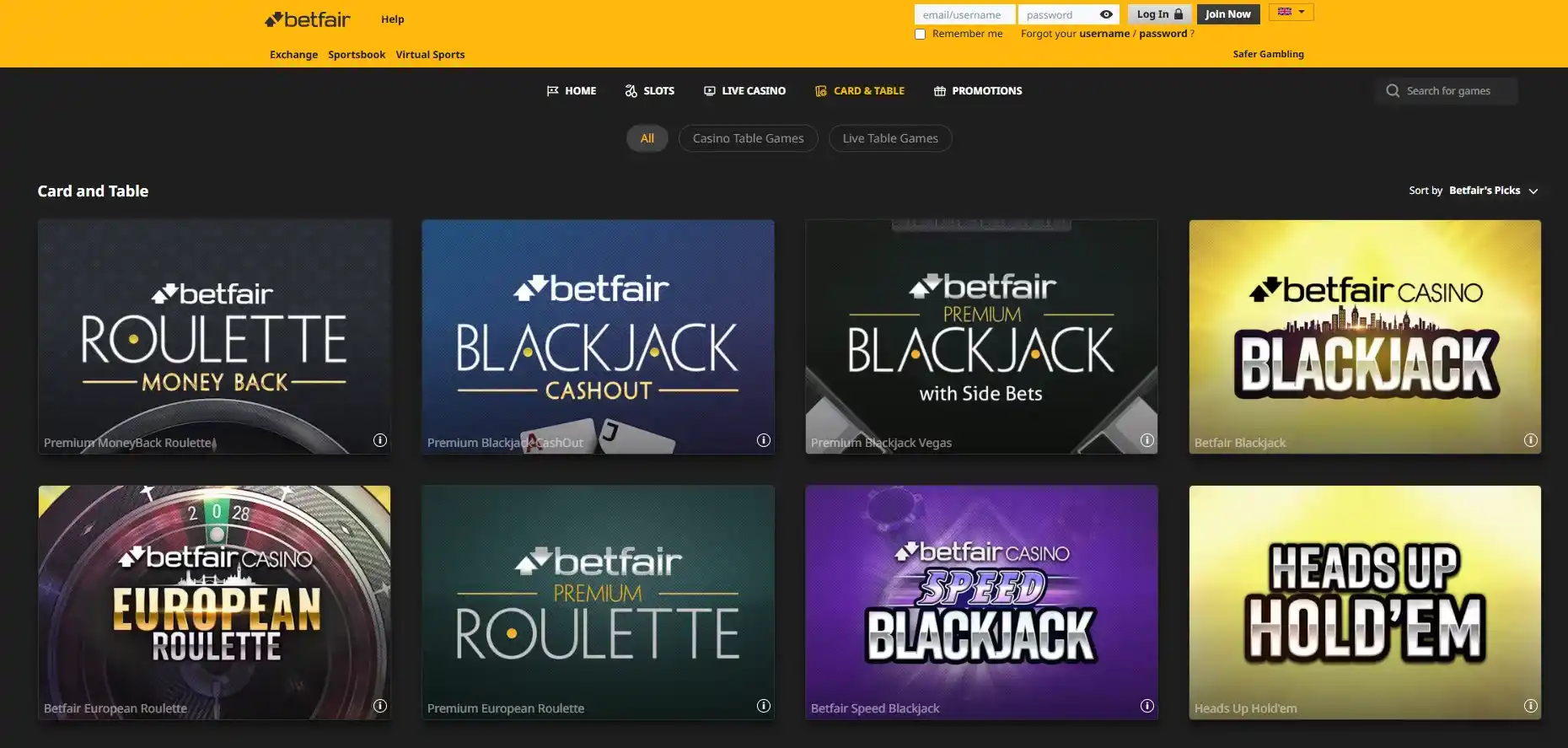Toggle password visibility eye icon
The image size is (1568, 748).
click(x=1106, y=14)
